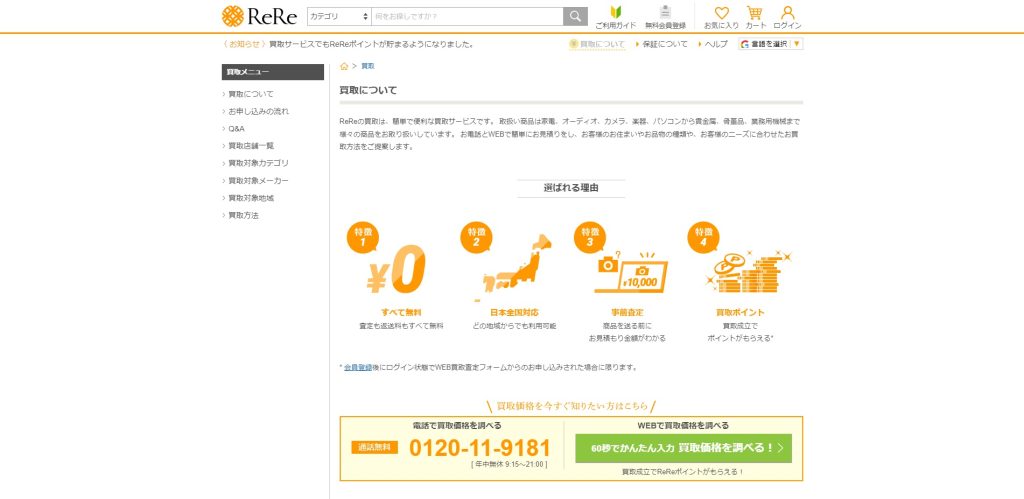Open お申し込みの流れ in the sidebar menu
Viewport: 1024px width, 499px height.
258,112
